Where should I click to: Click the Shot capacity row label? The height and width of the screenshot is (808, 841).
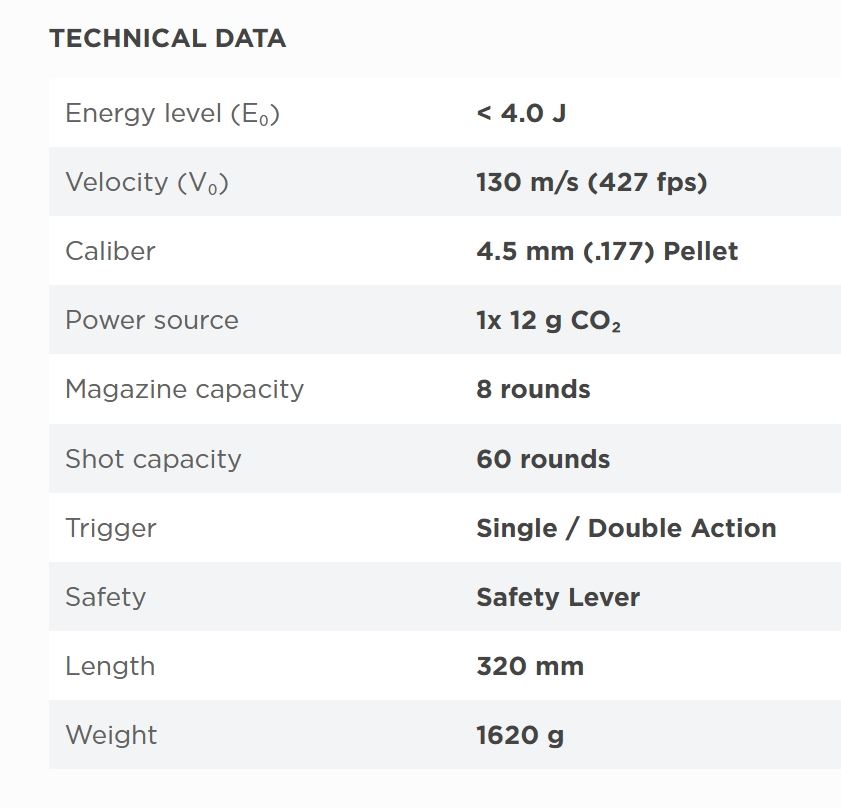[x=153, y=459]
